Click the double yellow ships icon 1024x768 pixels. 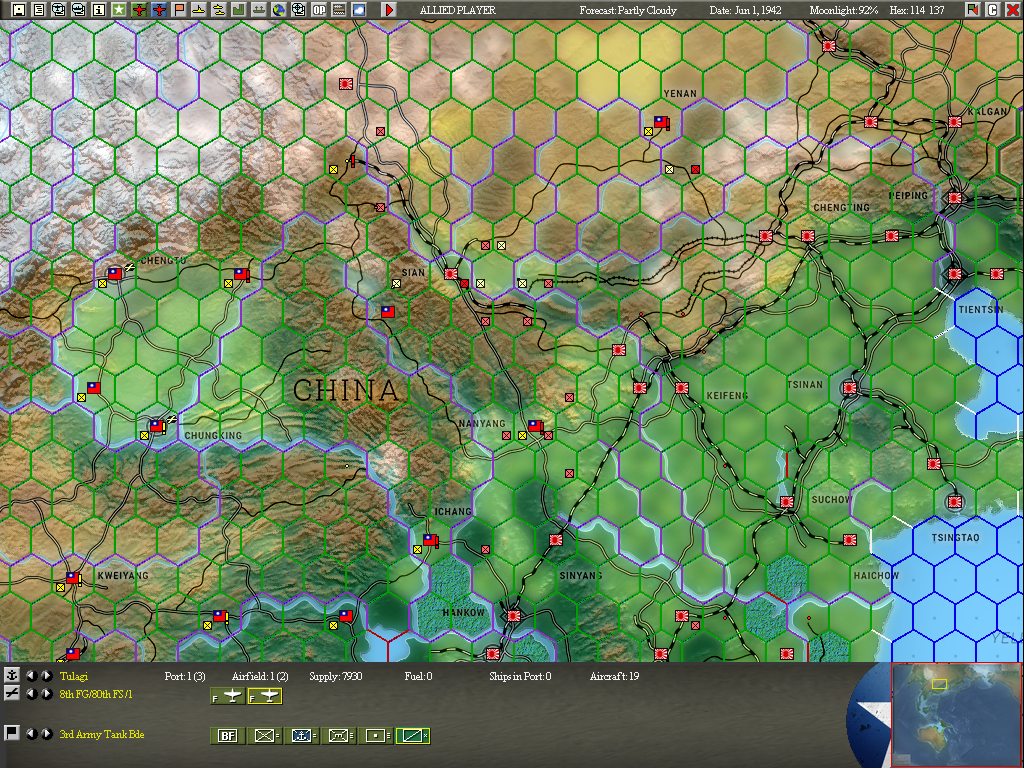pyautogui.click(x=219, y=10)
